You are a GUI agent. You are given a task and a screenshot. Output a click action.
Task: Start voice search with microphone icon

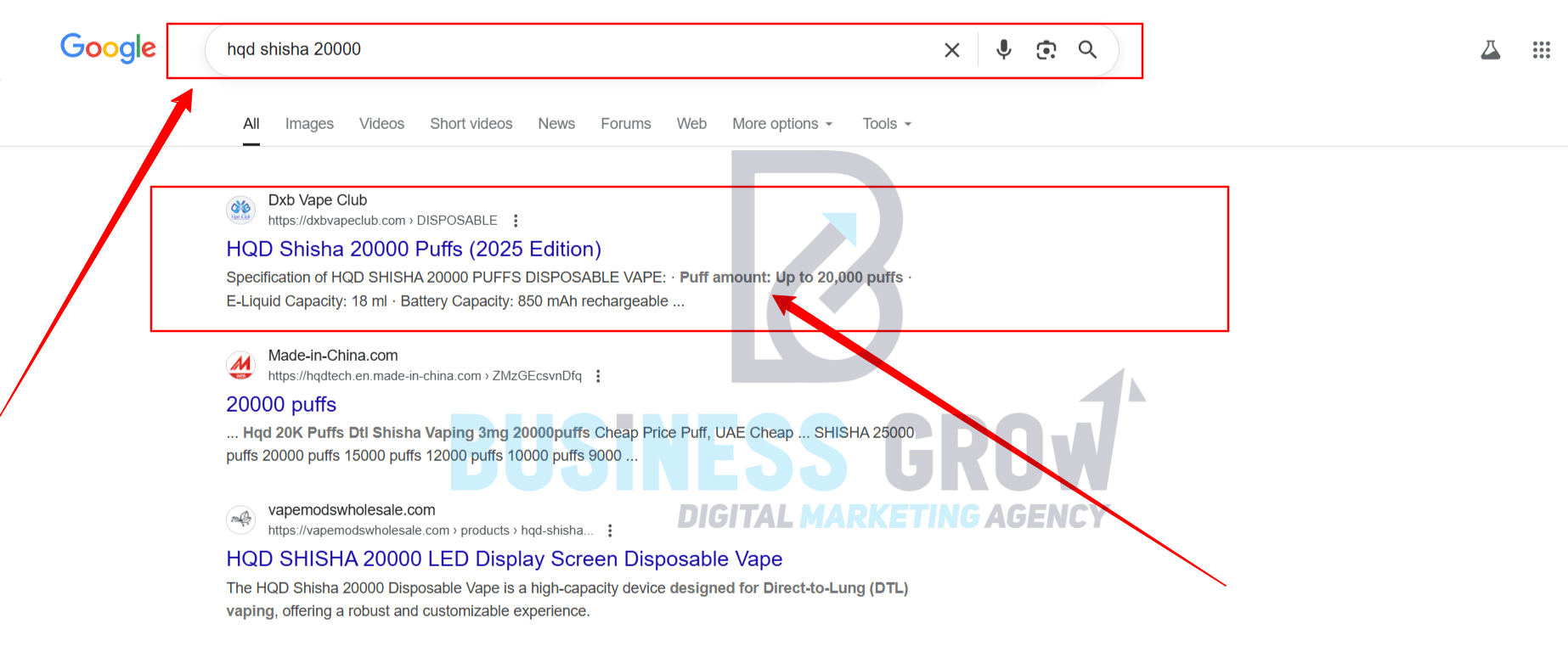[x=1004, y=50]
